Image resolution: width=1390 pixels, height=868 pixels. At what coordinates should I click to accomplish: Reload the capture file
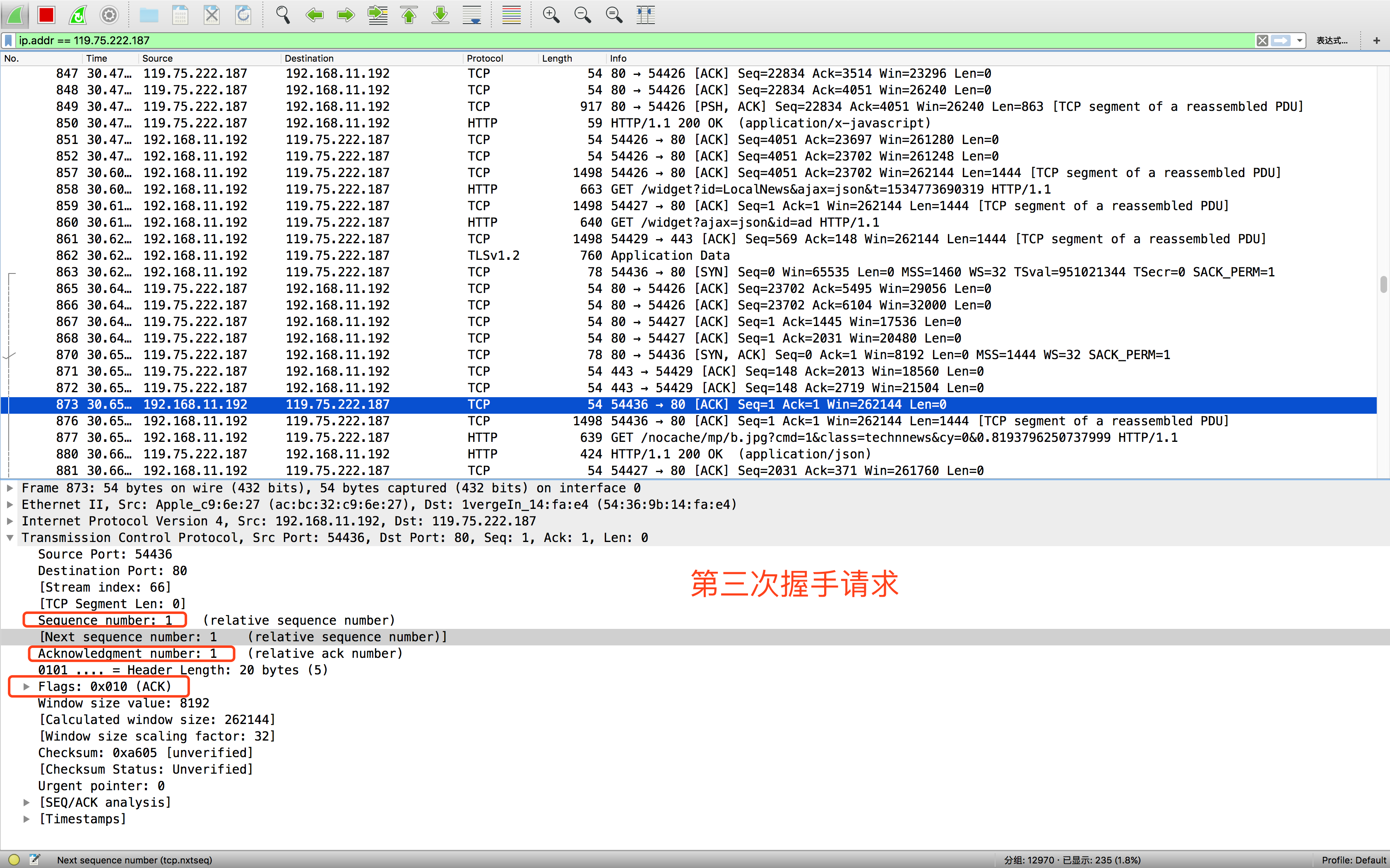coord(243,15)
